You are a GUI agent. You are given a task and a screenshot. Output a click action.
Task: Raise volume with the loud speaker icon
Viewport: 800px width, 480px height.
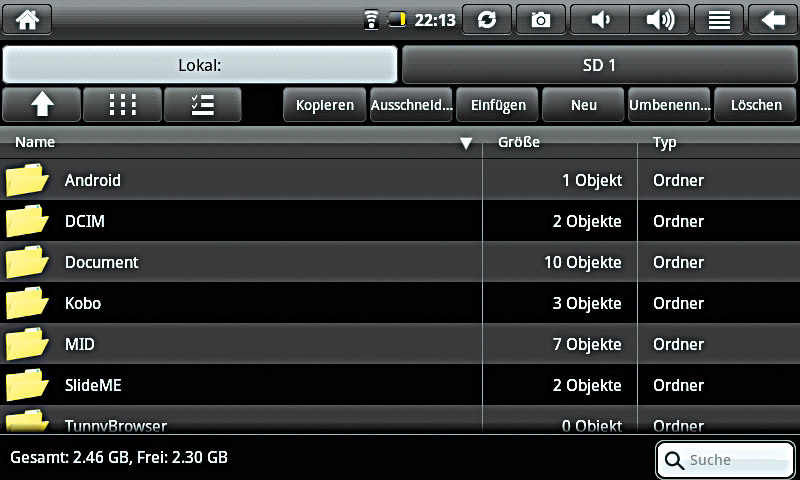[x=660, y=19]
